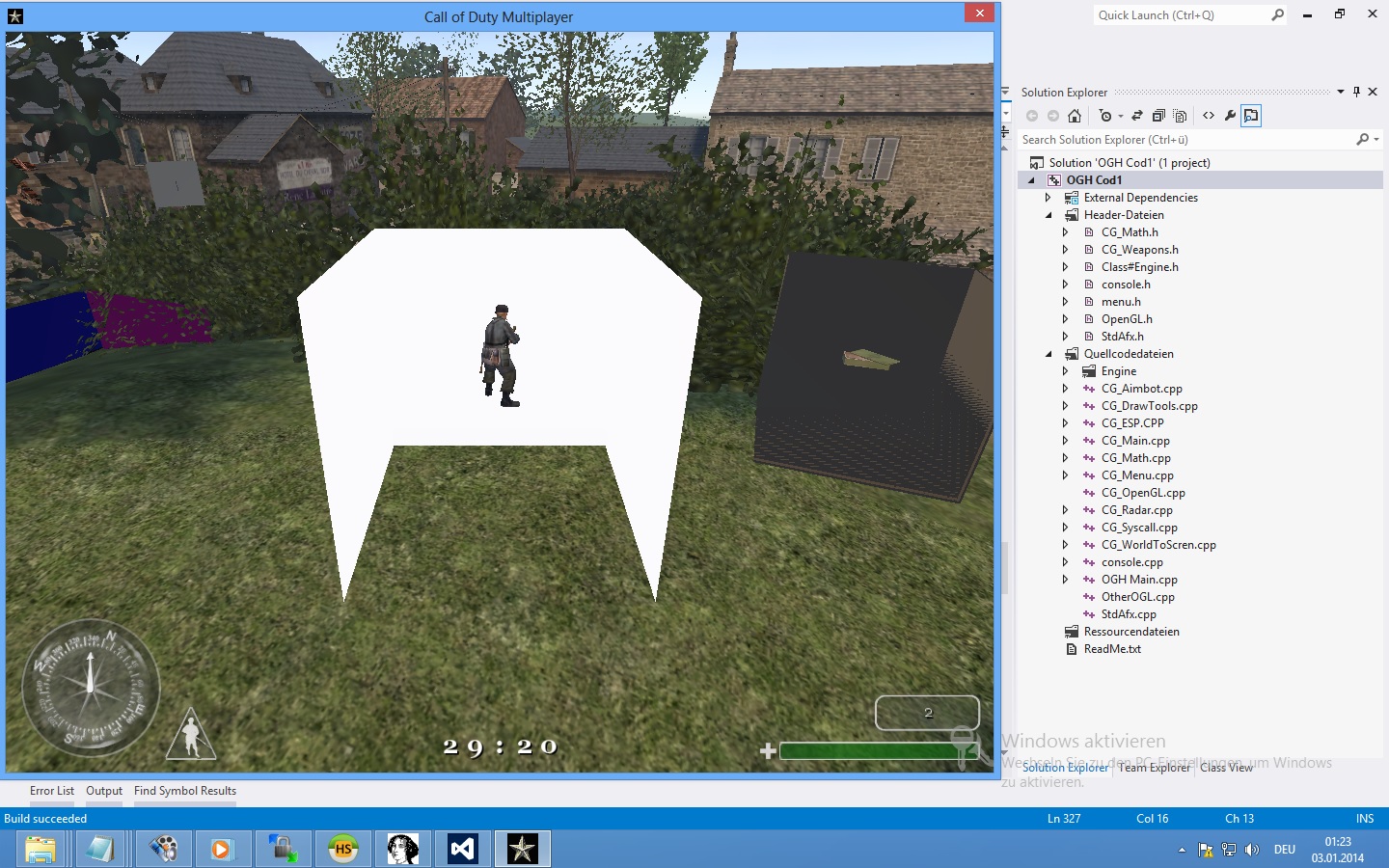Select Solution 'OGH Cod1' root item

pos(1129,163)
